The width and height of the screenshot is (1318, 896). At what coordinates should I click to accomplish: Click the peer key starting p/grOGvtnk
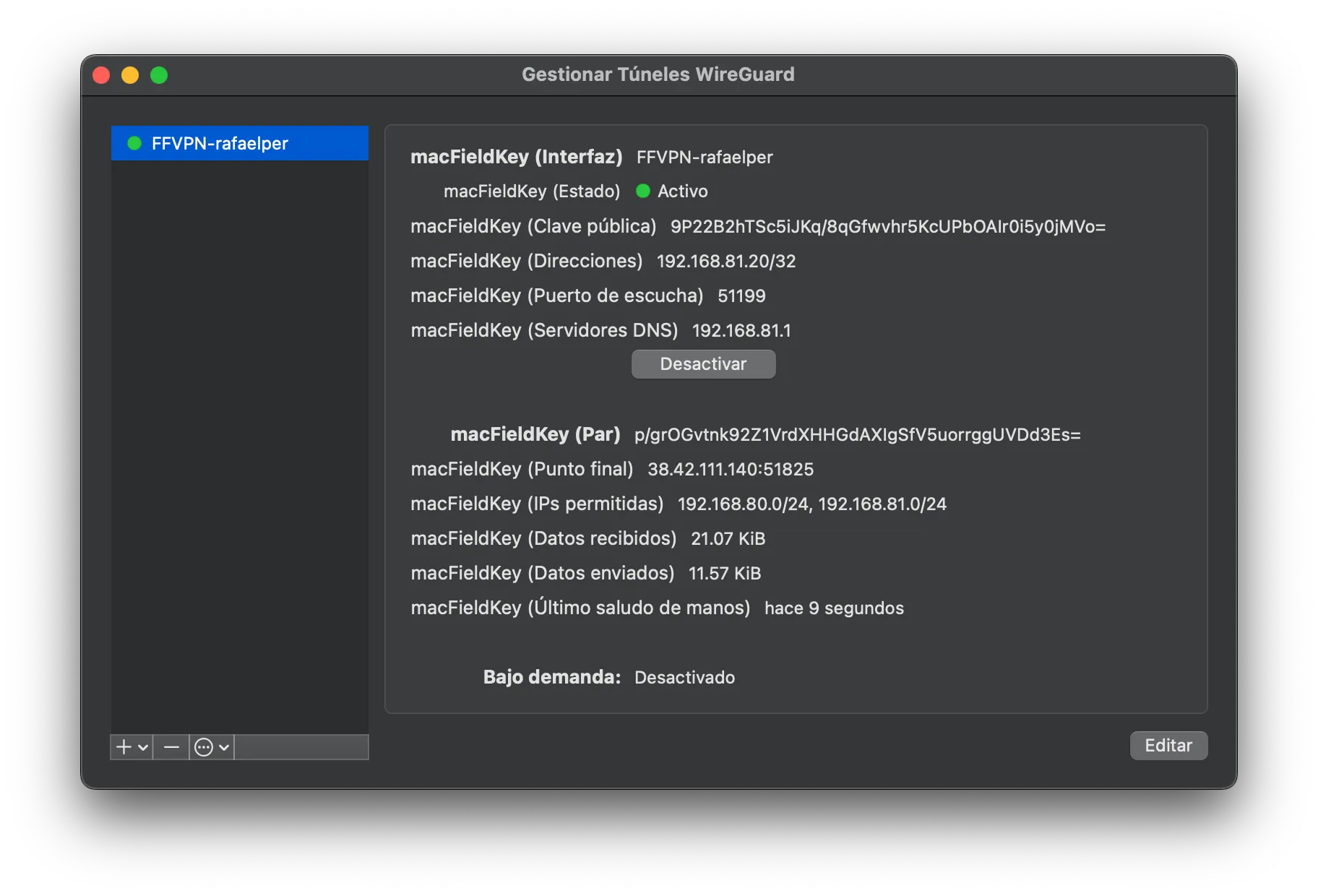click(858, 435)
